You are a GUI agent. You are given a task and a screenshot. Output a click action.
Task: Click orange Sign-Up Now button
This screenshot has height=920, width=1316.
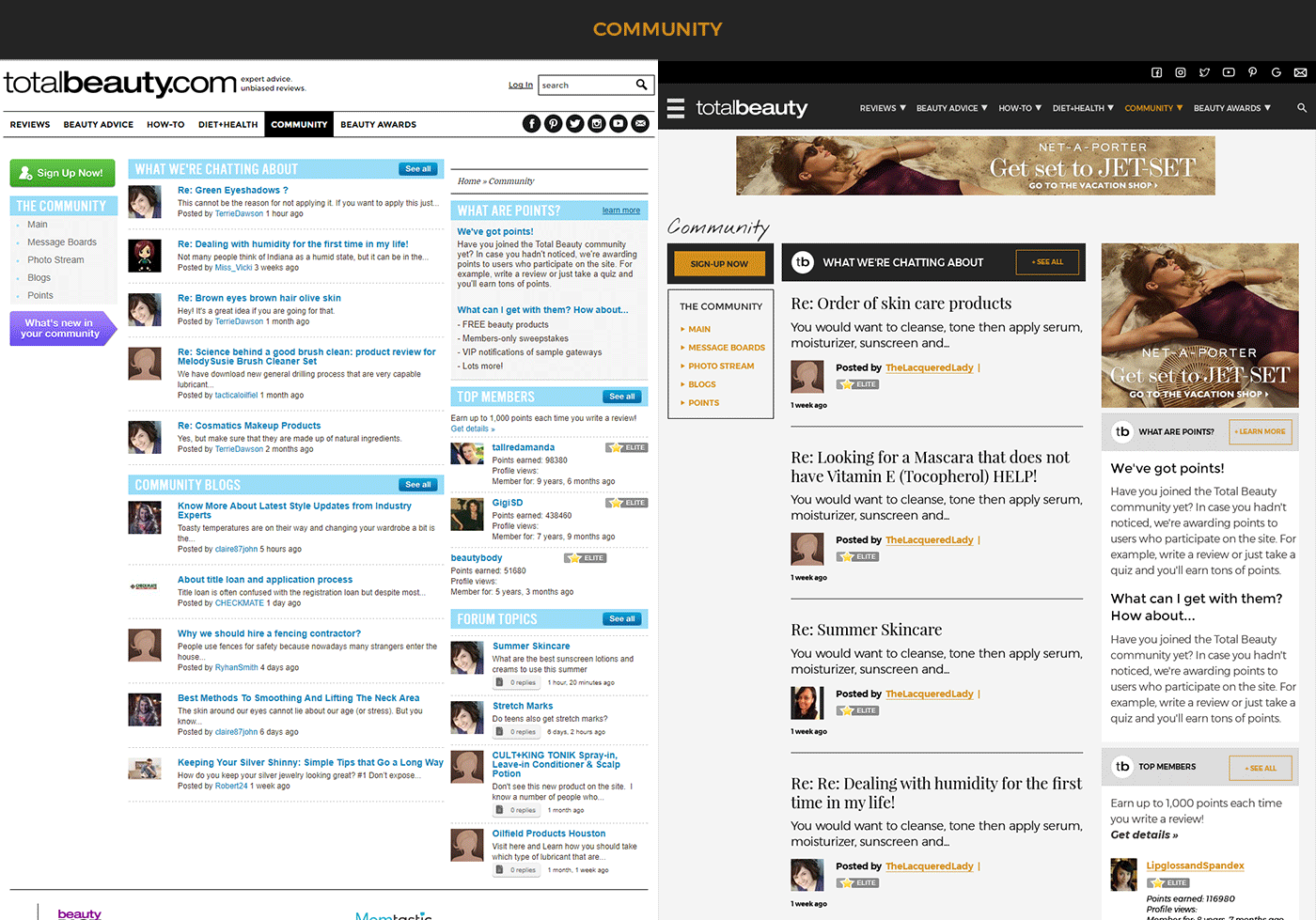click(x=719, y=264)
